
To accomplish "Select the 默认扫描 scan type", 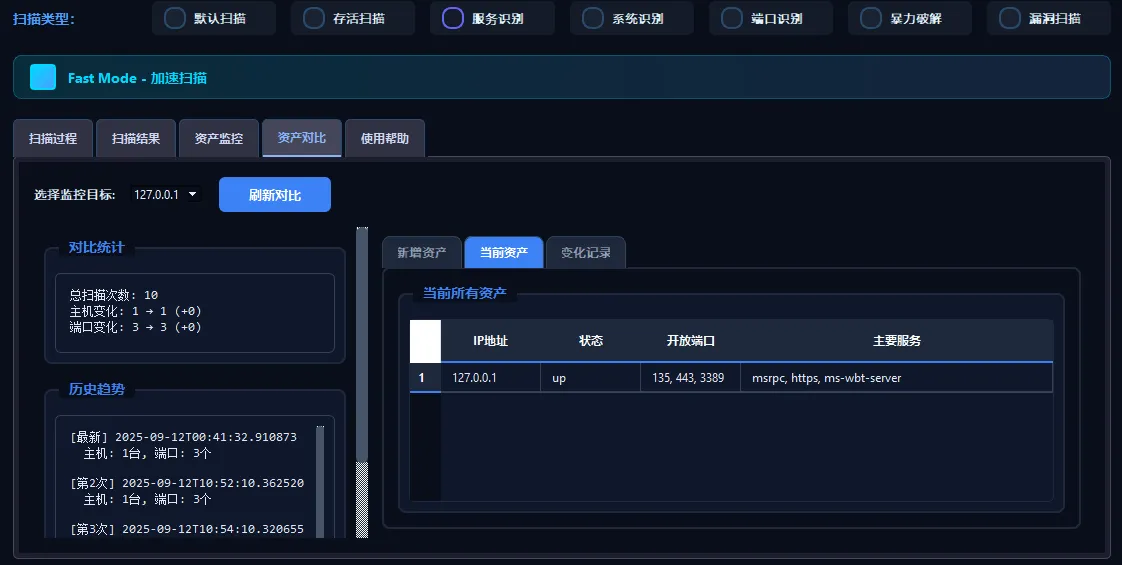I will (x=175, y=18).
